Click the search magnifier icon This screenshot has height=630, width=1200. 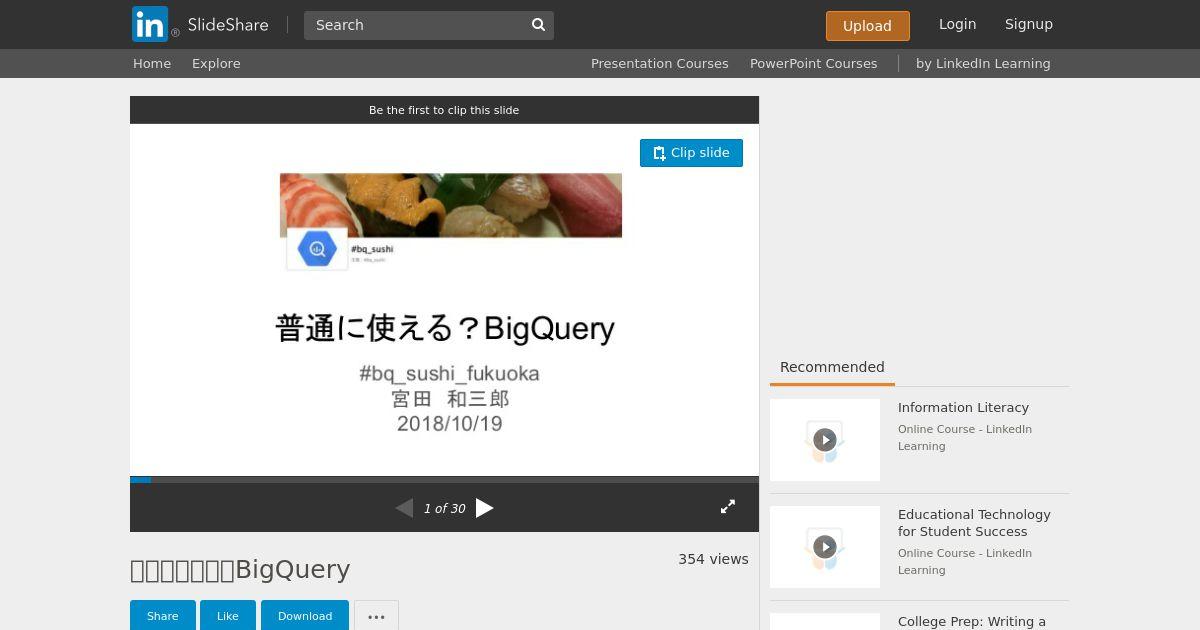[x=538, y=25]
